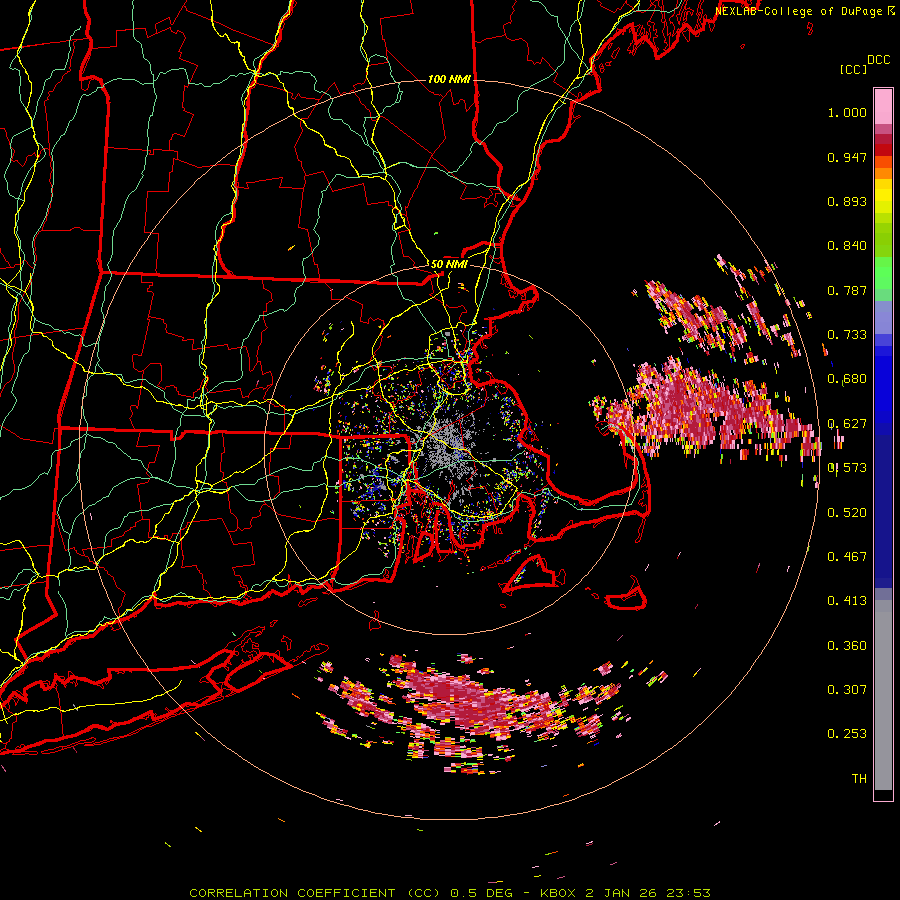Select the 0.573 scale value
Screen dimensions: 900x900
coord(847,468)
